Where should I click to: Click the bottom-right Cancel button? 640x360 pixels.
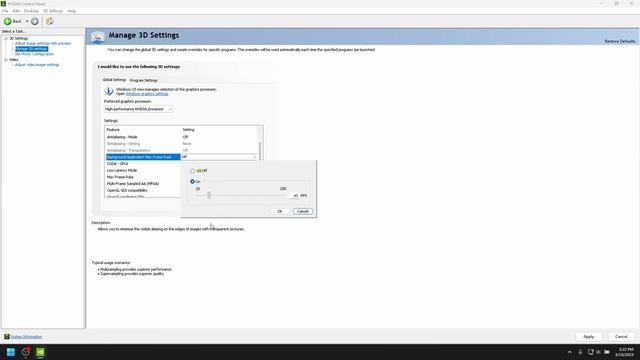pyautogui.click(x=621, y=337)
